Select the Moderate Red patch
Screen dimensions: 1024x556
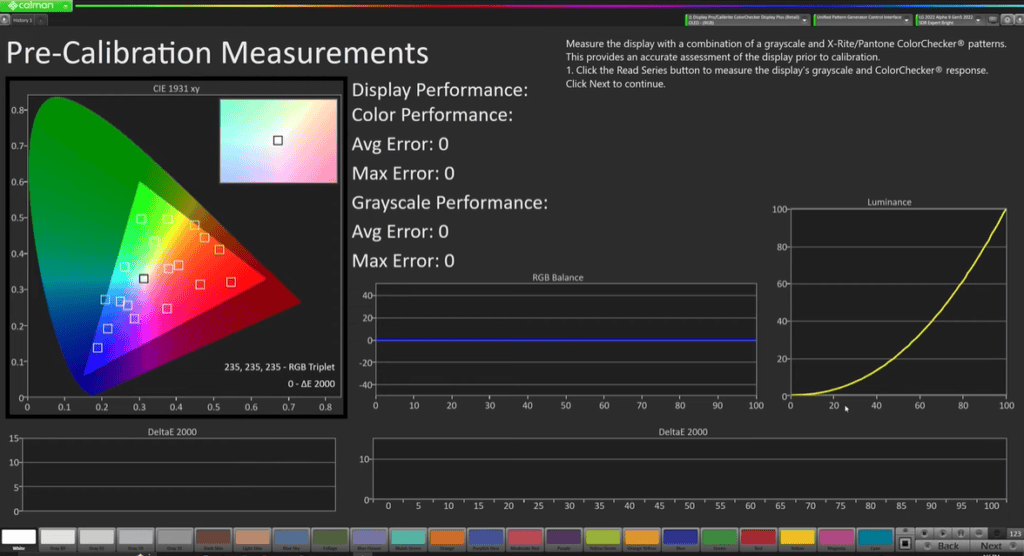coord(524,539)
